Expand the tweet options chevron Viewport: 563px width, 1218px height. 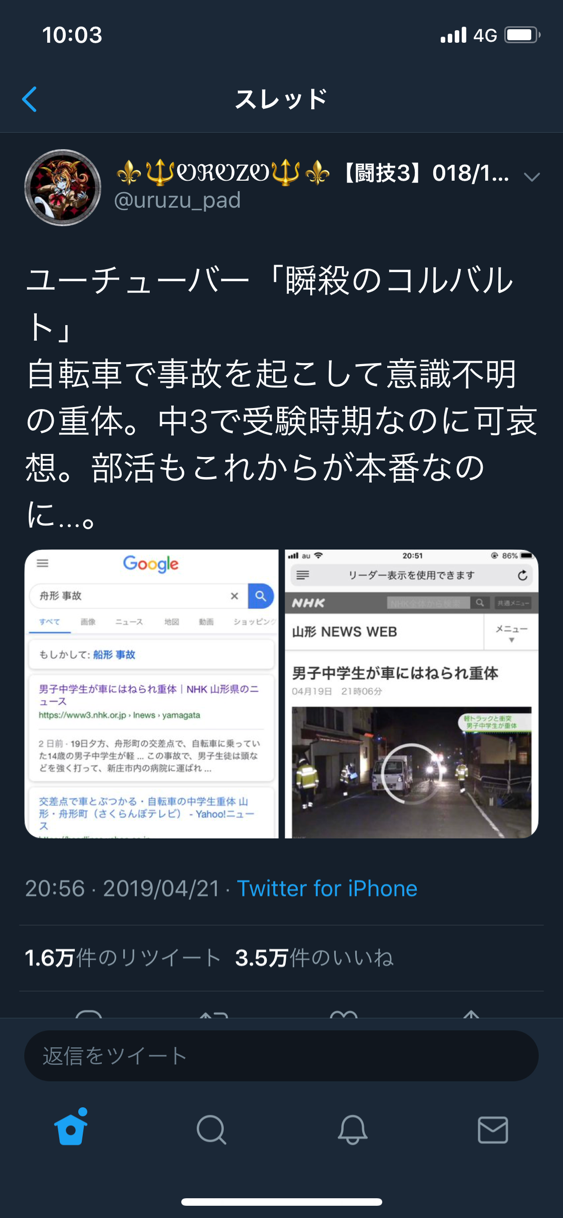pos(532,177)
